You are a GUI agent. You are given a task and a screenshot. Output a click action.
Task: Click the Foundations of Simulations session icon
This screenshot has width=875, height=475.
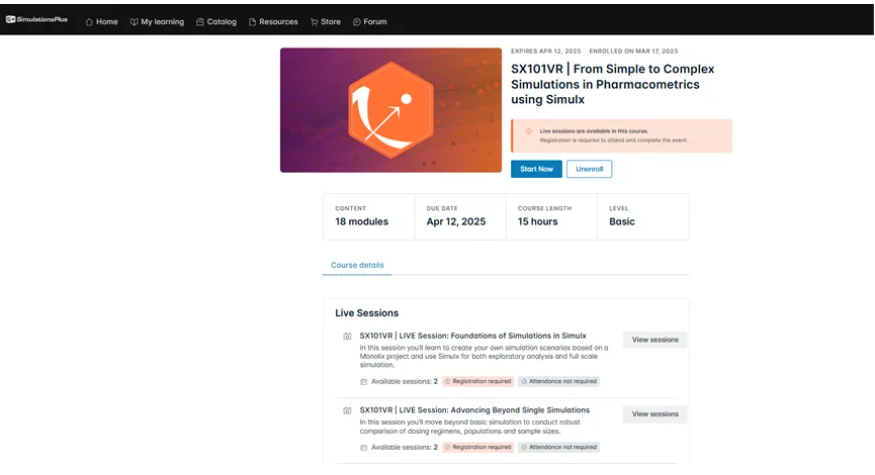click(x=347, y=336)
